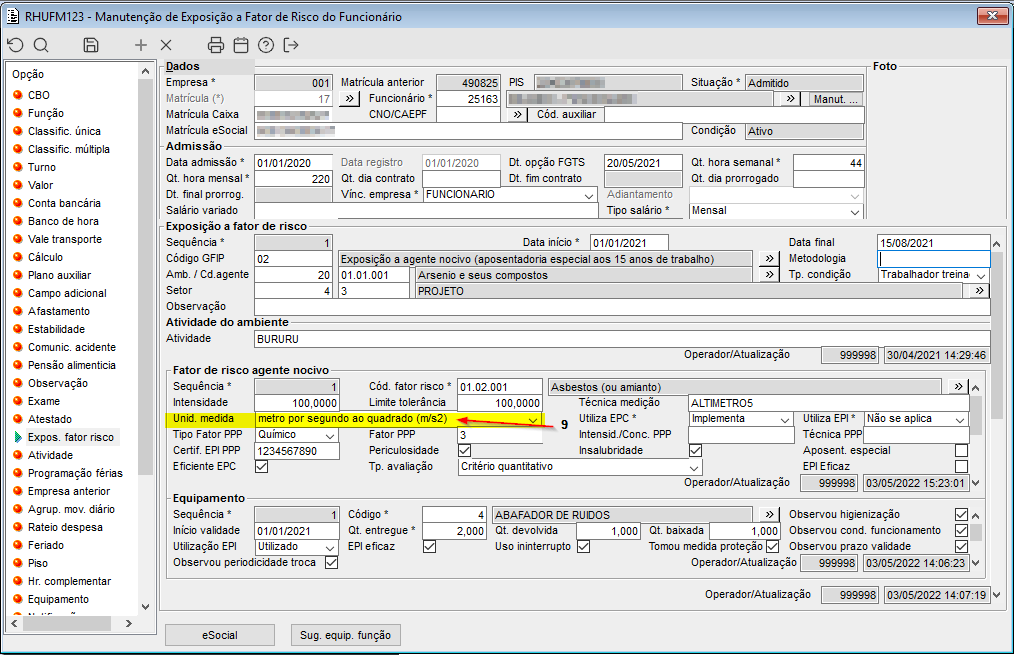Click the plus icon to add record
Viewport: 1014px width, 655px height.
click(141, 45)
